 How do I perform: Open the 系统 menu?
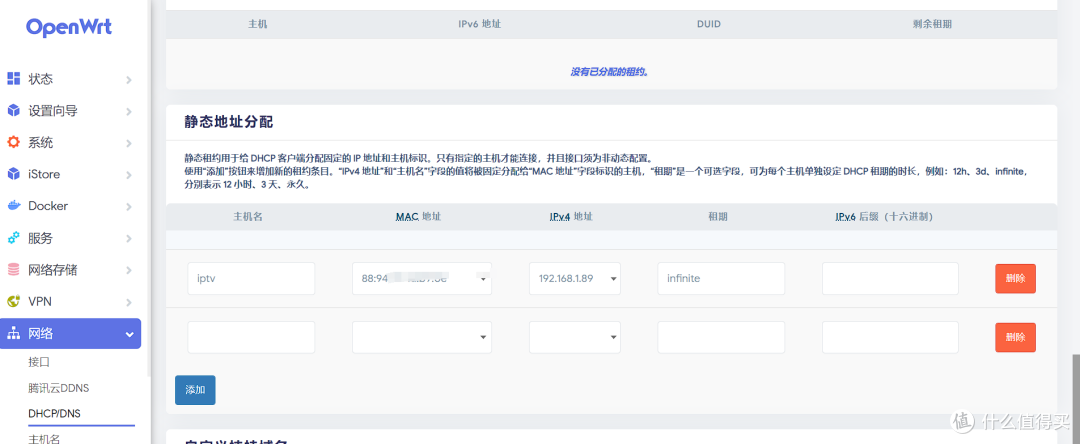coord(70,142)
